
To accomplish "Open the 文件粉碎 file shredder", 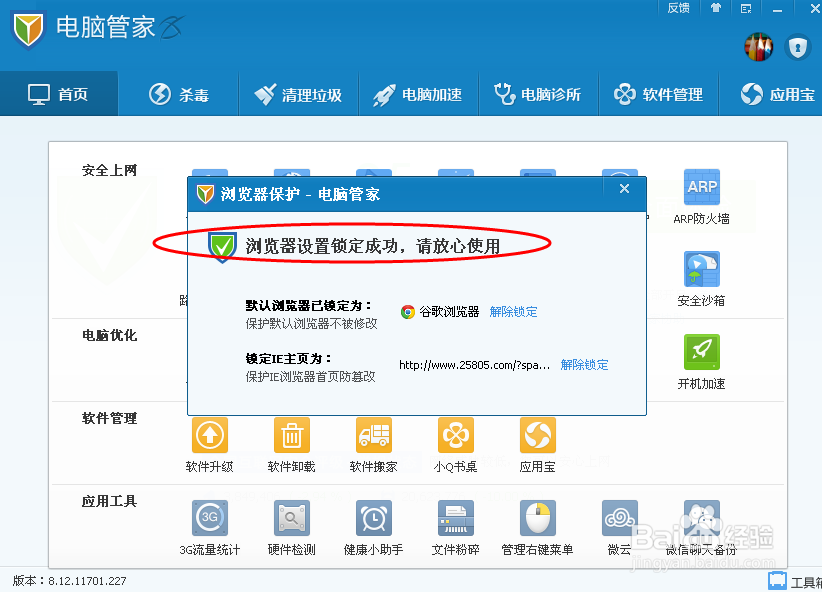I will (455, 517).
